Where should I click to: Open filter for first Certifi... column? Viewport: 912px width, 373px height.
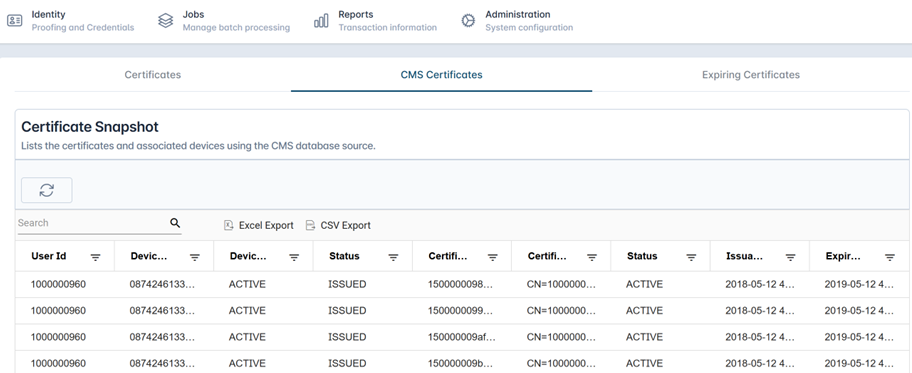(x=493, y=257)
